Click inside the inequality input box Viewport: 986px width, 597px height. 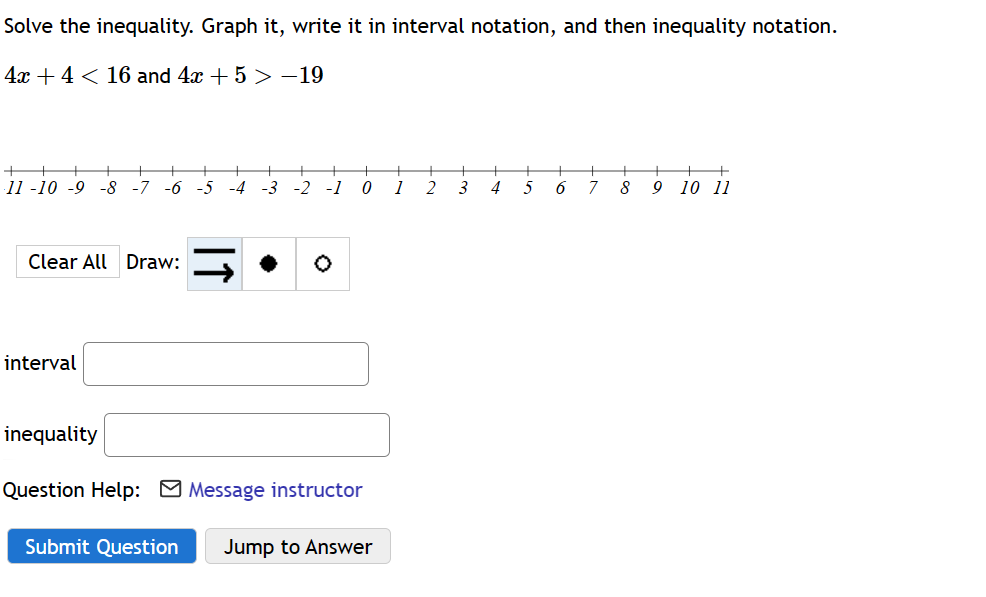[x=246, y=434]
